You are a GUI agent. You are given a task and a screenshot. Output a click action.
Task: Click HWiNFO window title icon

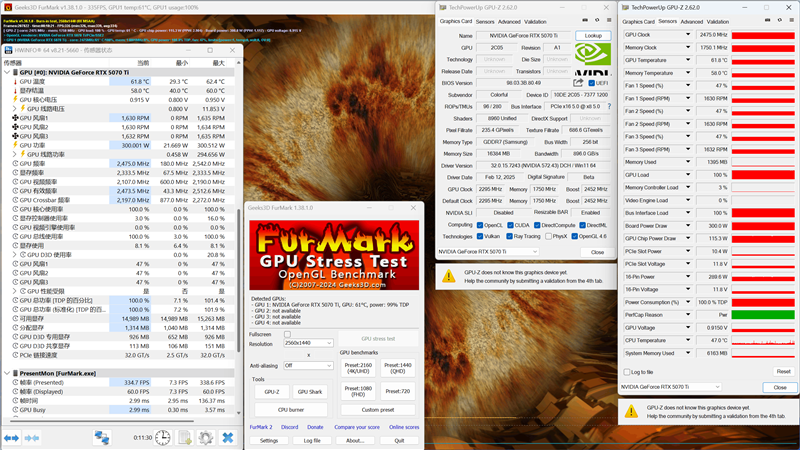[8, 50]
